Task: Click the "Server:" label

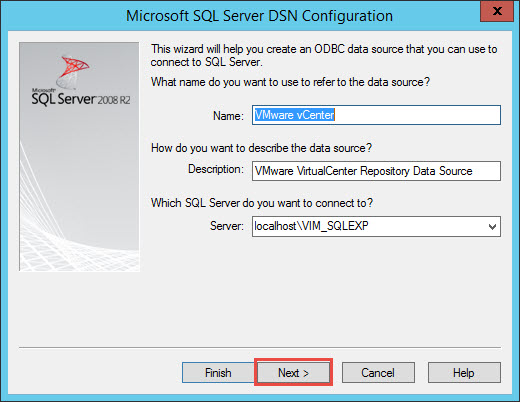Action: click(x=227, y=226)
